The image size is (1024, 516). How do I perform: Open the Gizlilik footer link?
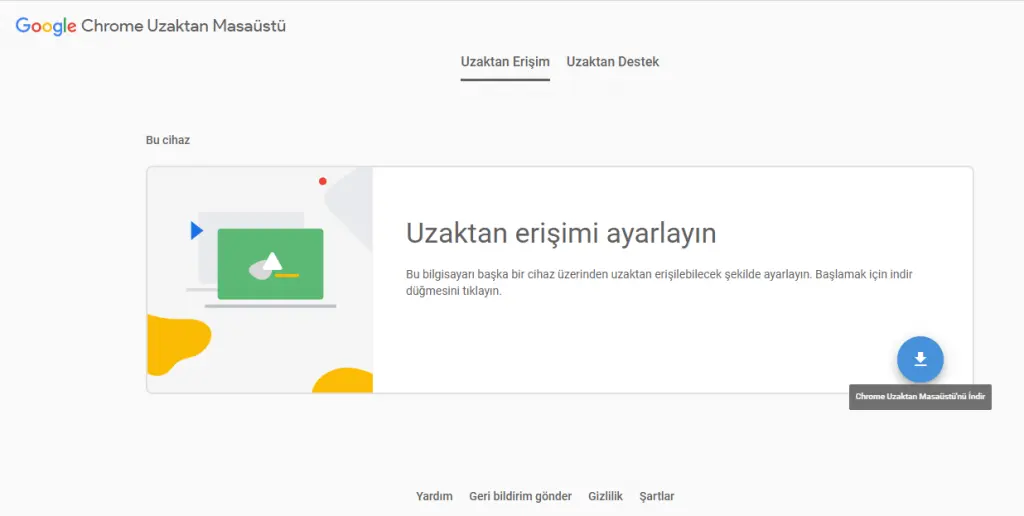click(x=605, y=496)
